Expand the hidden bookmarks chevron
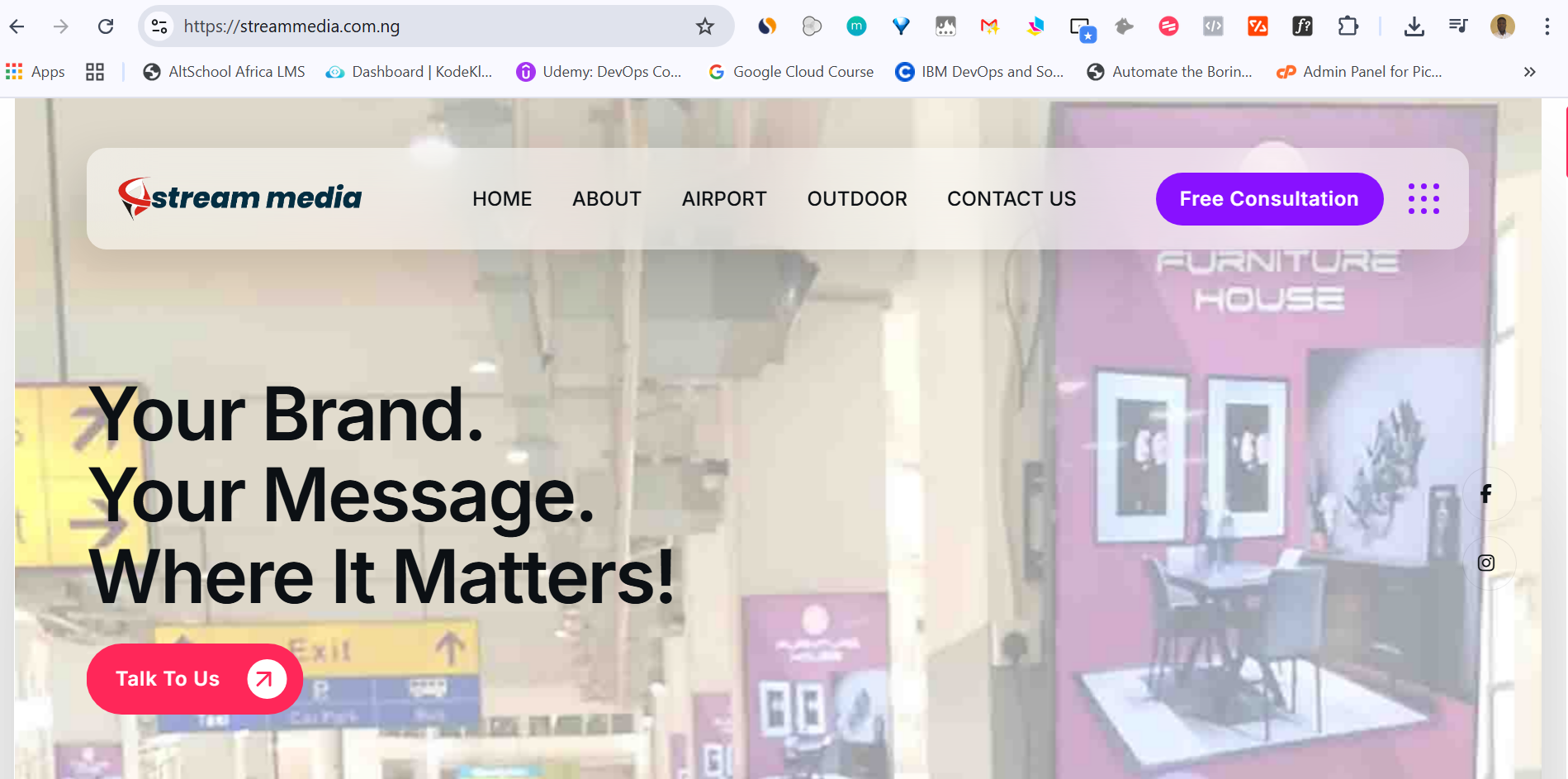Image resolution: width=1568 pixels, height=779 pixels. click(x=1529, y=72)
